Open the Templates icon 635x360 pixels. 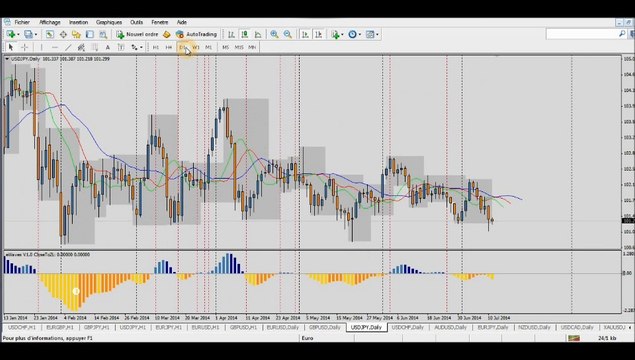[x=370, y=34]
